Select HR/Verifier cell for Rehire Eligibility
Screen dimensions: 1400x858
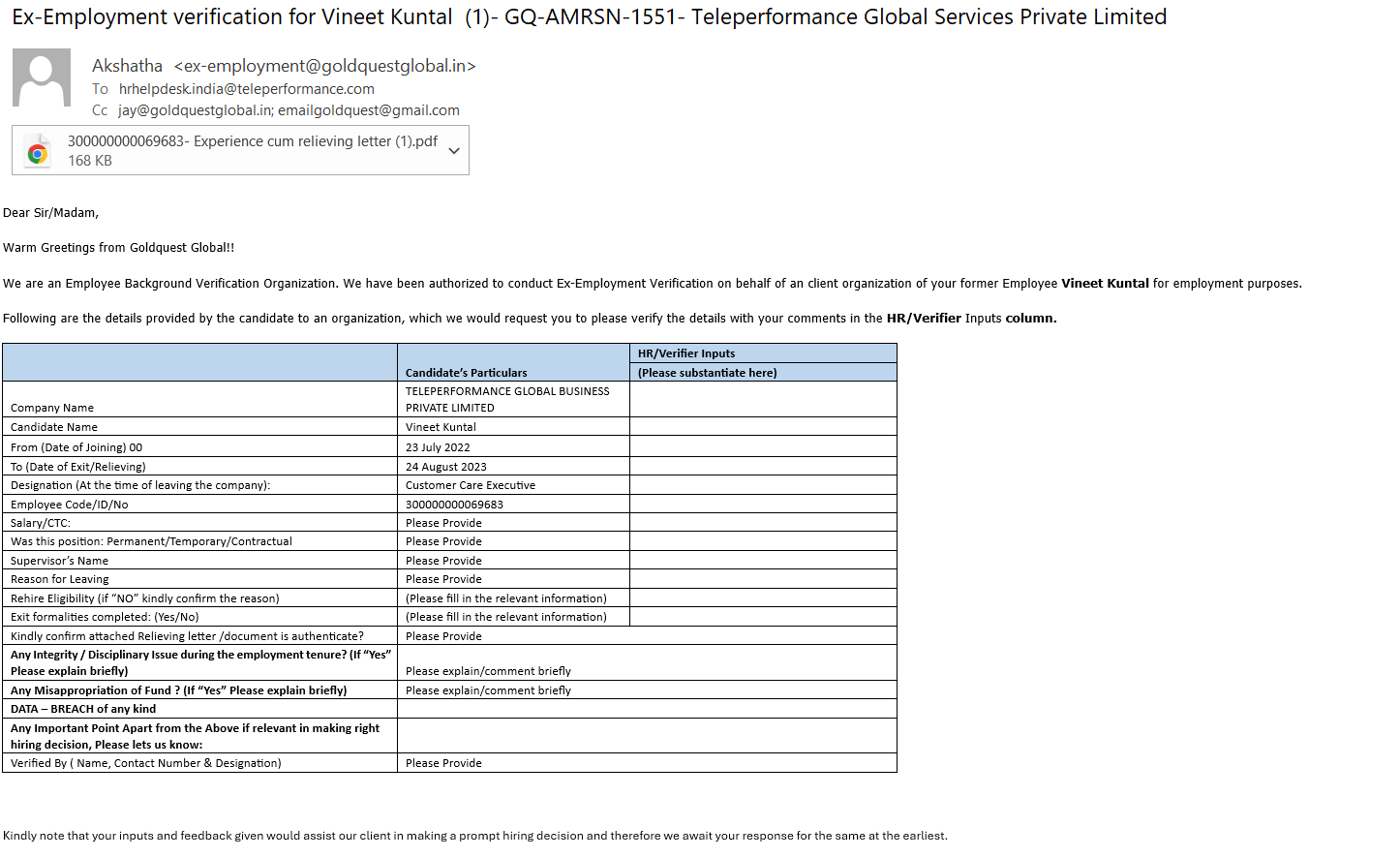pos(763,598)
